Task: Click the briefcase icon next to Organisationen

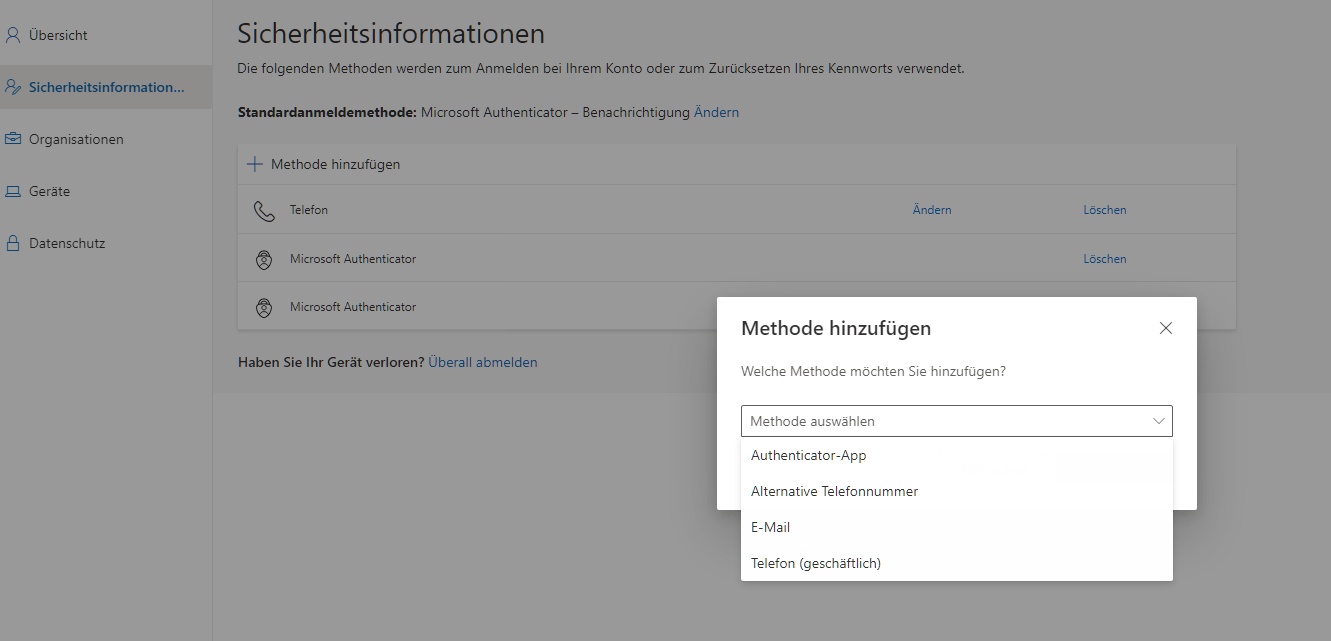Action: pos(13,139)
